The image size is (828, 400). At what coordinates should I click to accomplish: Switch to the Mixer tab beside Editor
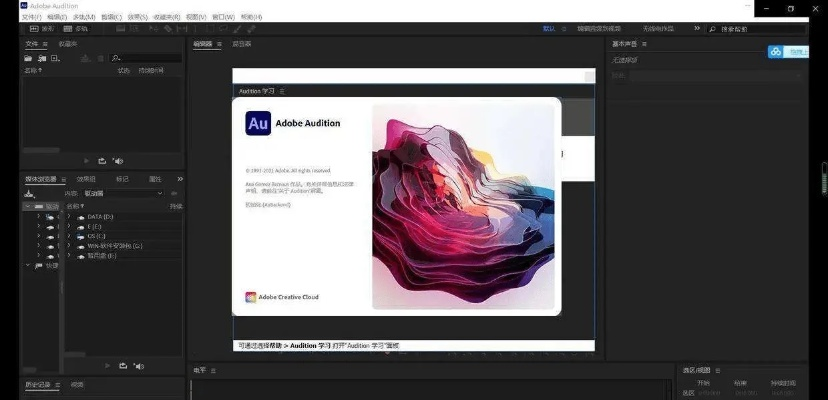242,44
